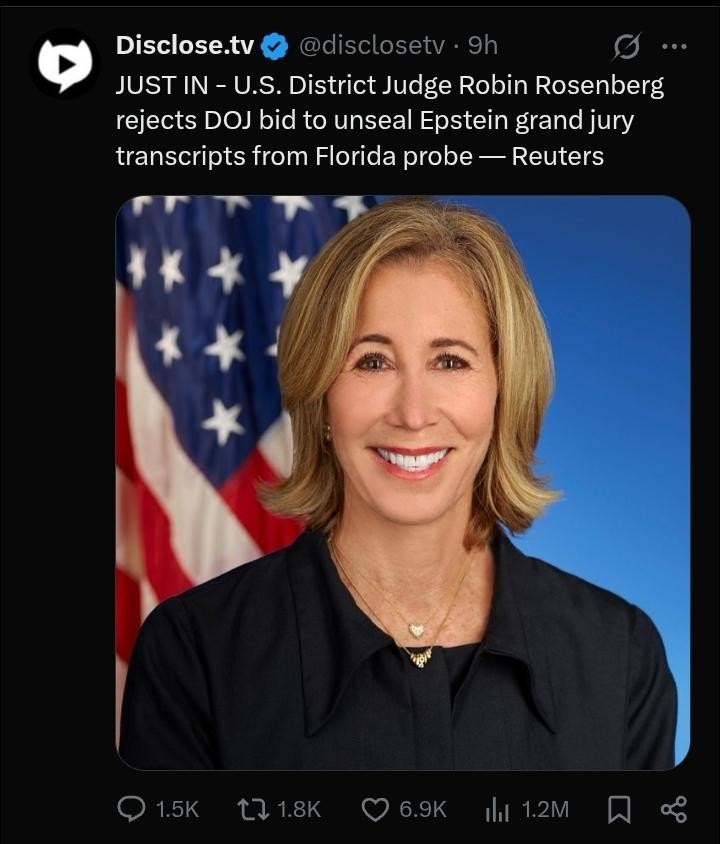
Task: Click the reply speech bubble icon
Action: point(131,809)
